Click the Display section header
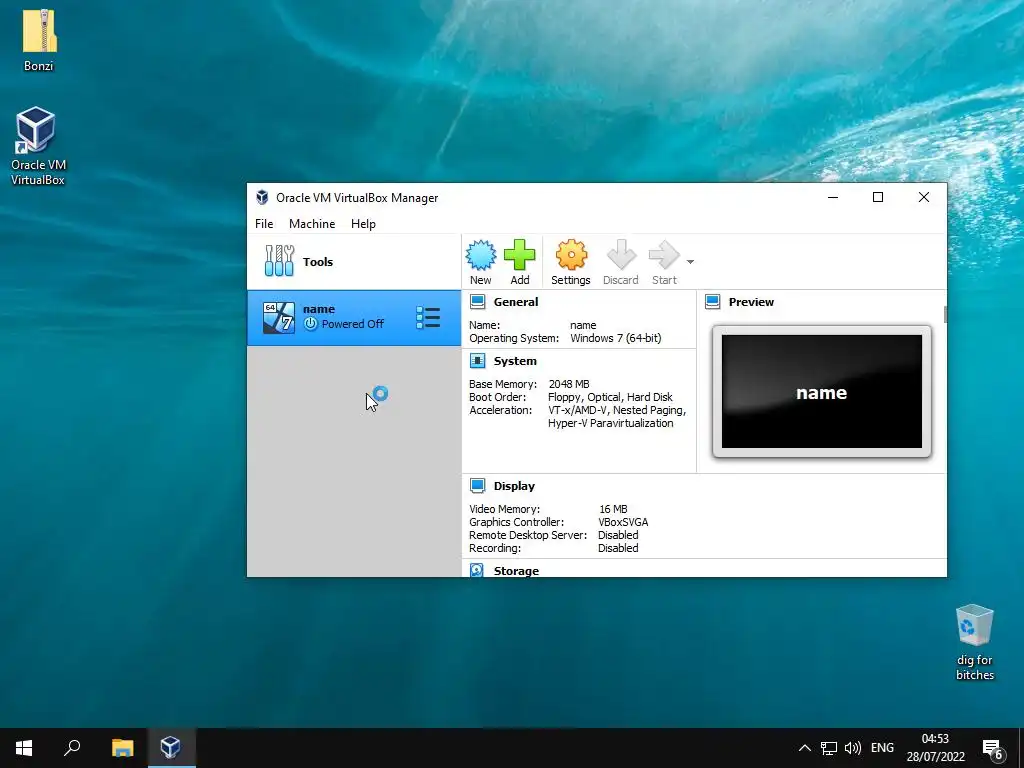 514,486
